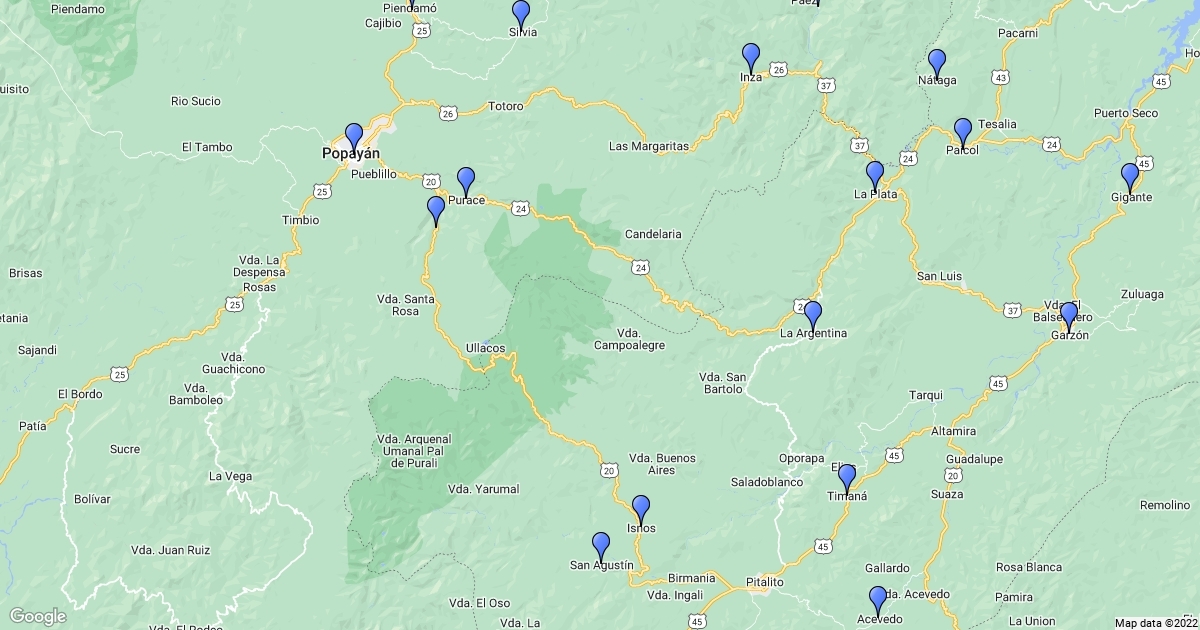Click the pin at Inzá
1200x630 pixels.
click(751, 58)
